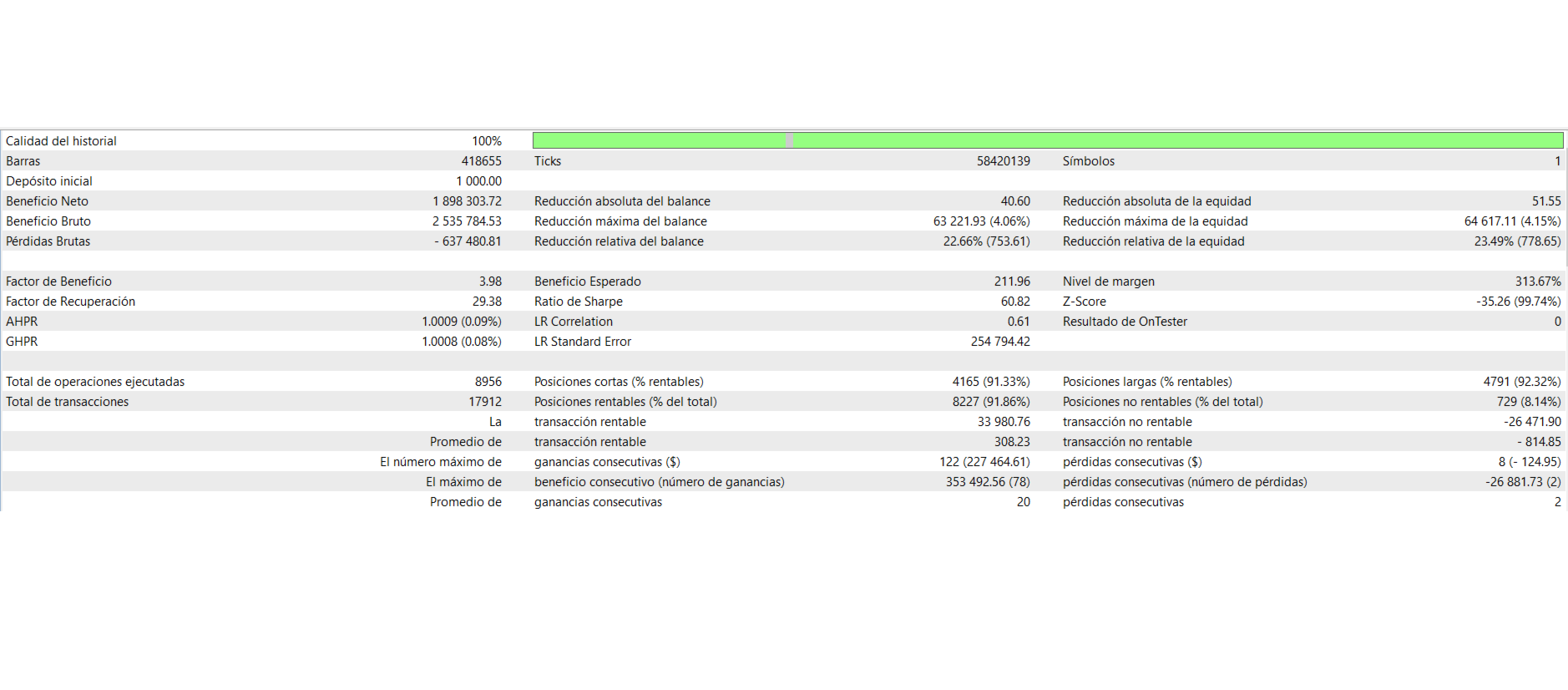Image resolution: width=1568 pixels, height=690 pixels.
Task: Select the unprofitable positions value 729 (8.14%)
Action: coord(1529,402)
